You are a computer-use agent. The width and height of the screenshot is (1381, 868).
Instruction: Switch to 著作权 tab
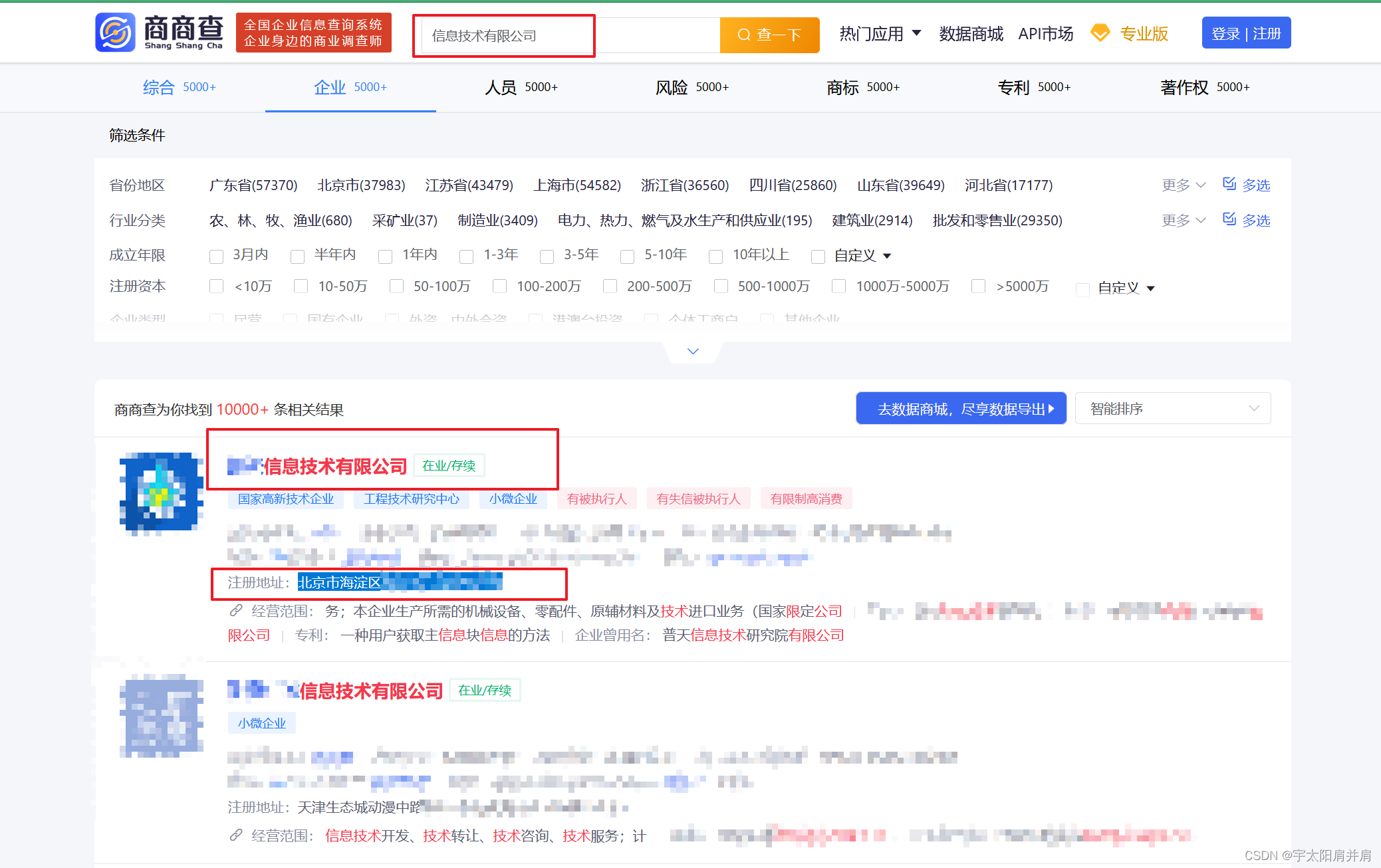pyautogui.click(x=1205, y=87)
